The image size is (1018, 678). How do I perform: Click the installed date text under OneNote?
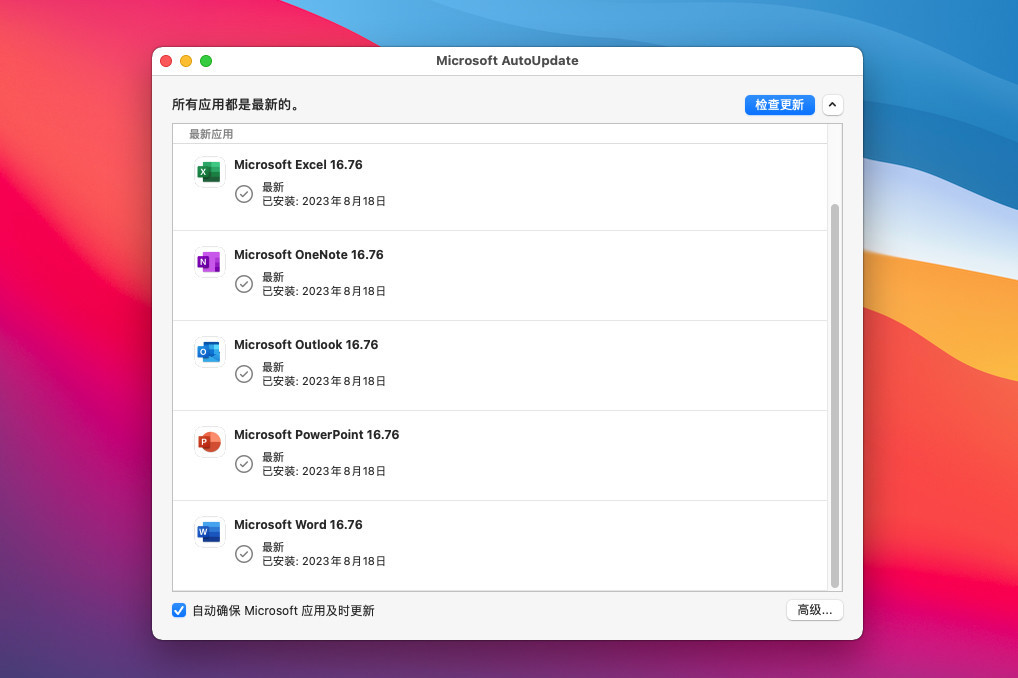(x=324, y=291)
